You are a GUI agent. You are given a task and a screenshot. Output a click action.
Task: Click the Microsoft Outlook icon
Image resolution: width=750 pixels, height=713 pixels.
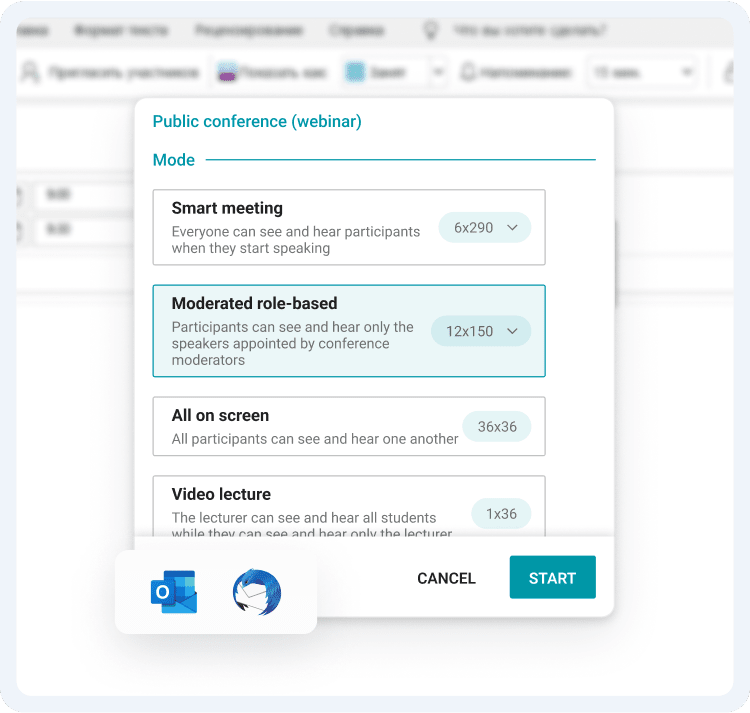click(x=173, y=592)
